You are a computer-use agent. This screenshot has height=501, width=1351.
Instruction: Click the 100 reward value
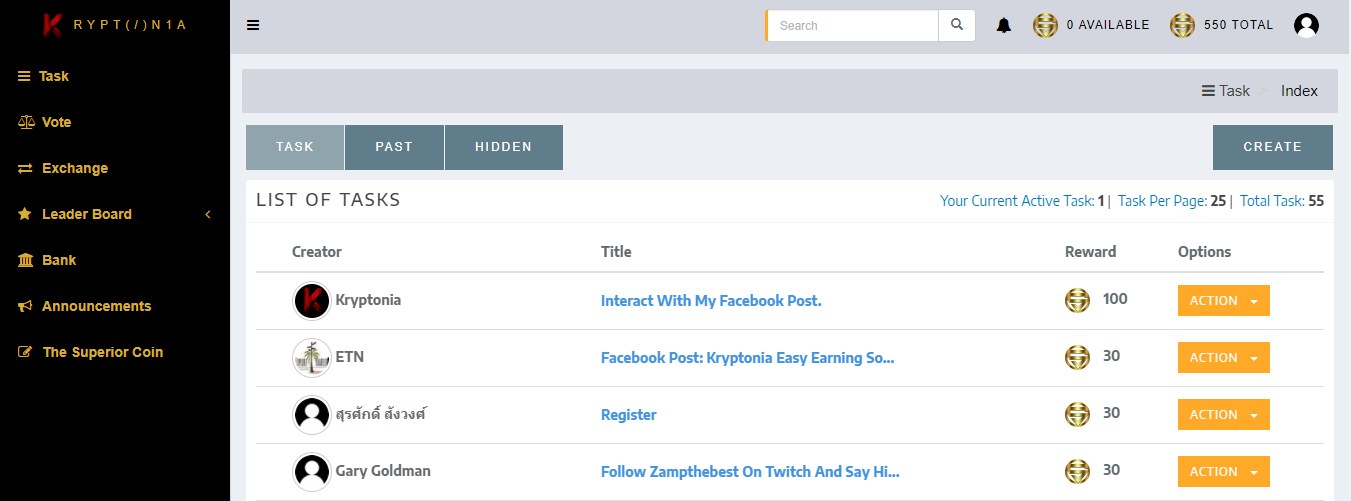[1115, 299]
